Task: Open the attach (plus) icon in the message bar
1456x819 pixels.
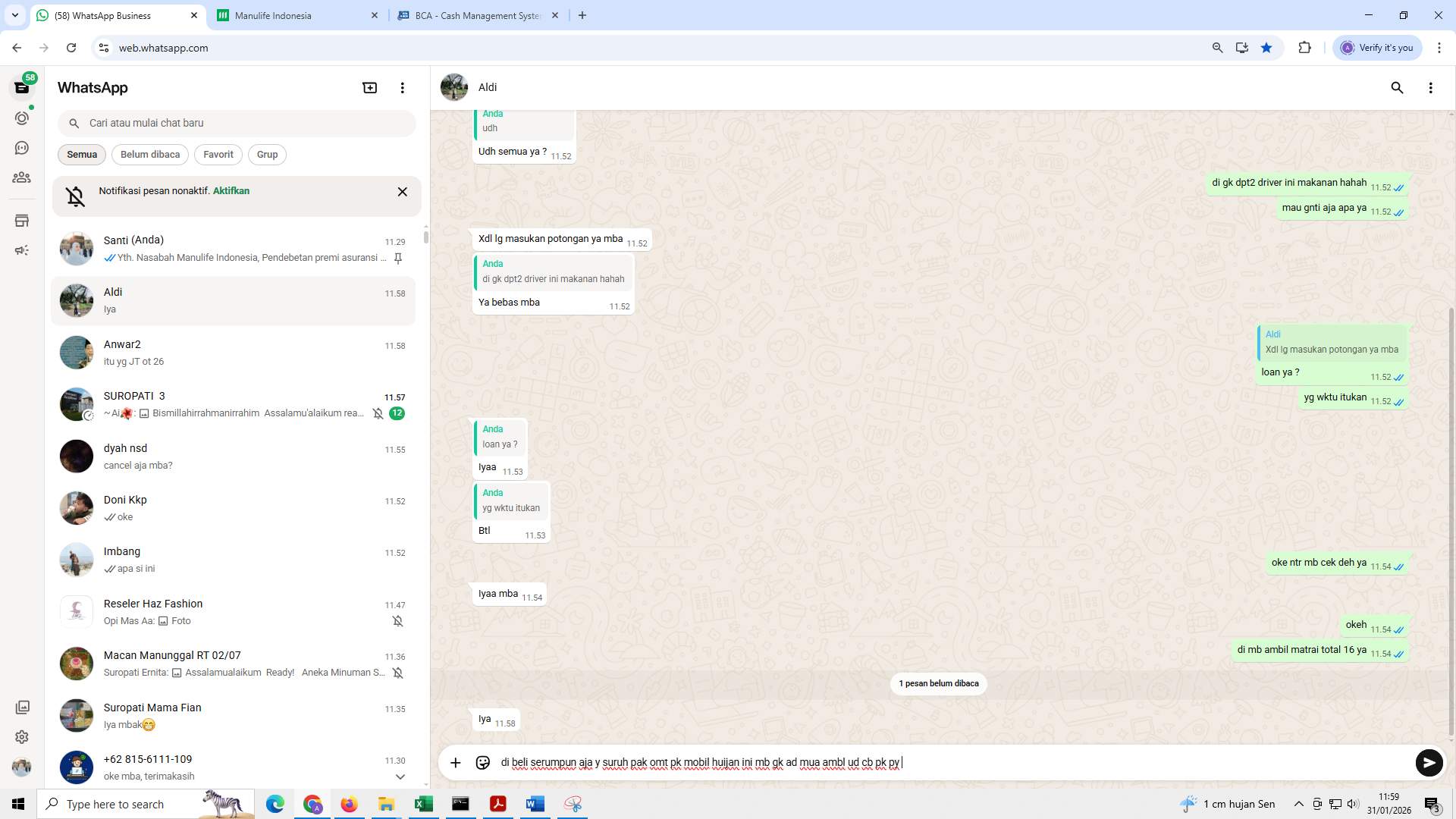Action: click(455, 763)
